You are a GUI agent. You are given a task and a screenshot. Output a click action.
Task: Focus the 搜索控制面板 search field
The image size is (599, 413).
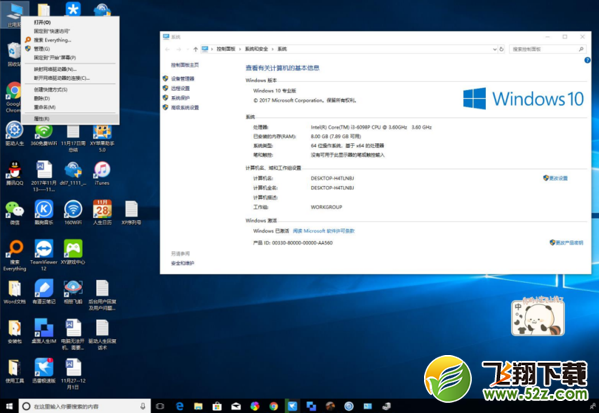click(547, 49)
